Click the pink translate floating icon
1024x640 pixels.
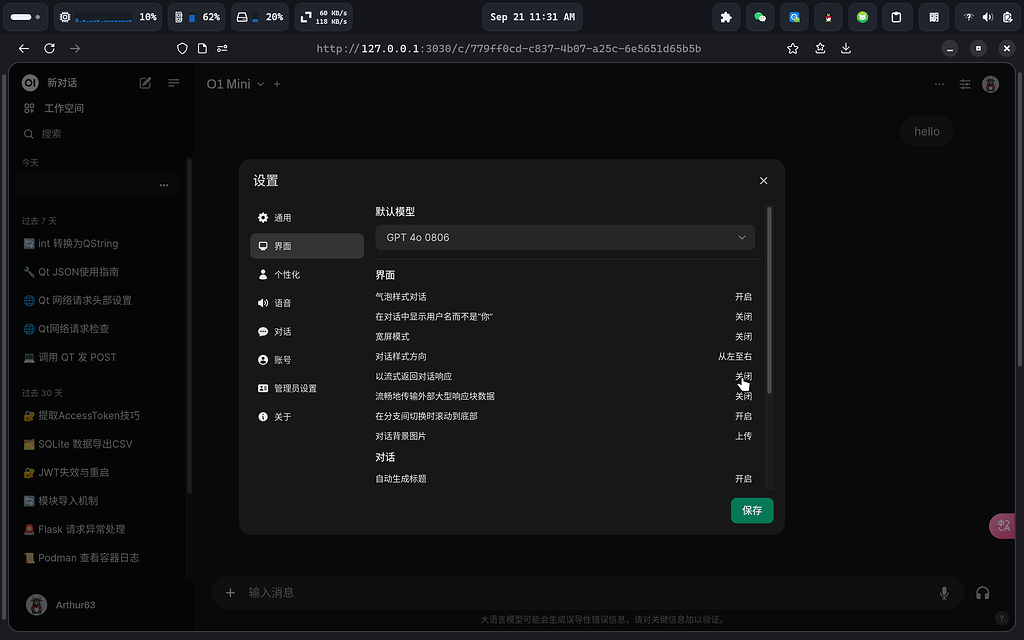point(1003,526)
